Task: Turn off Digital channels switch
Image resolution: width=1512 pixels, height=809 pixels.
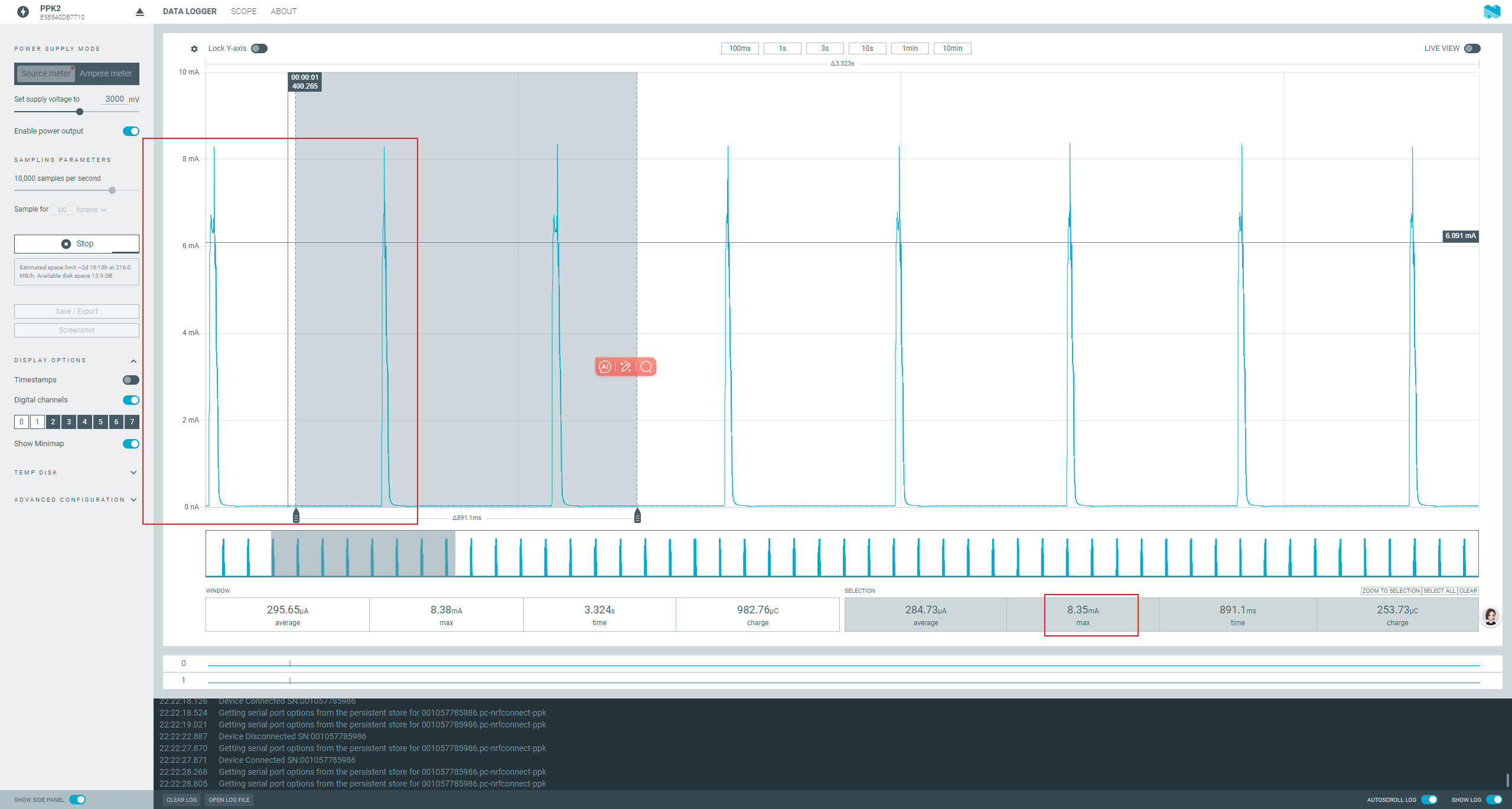Action: (x=131, y=400)
